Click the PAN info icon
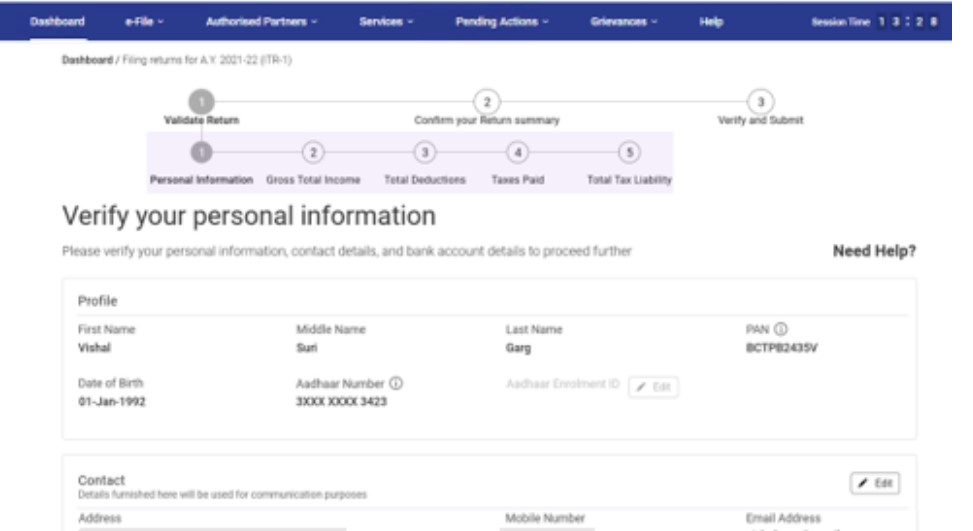973x531 pixels. click(x=781, y=329)
